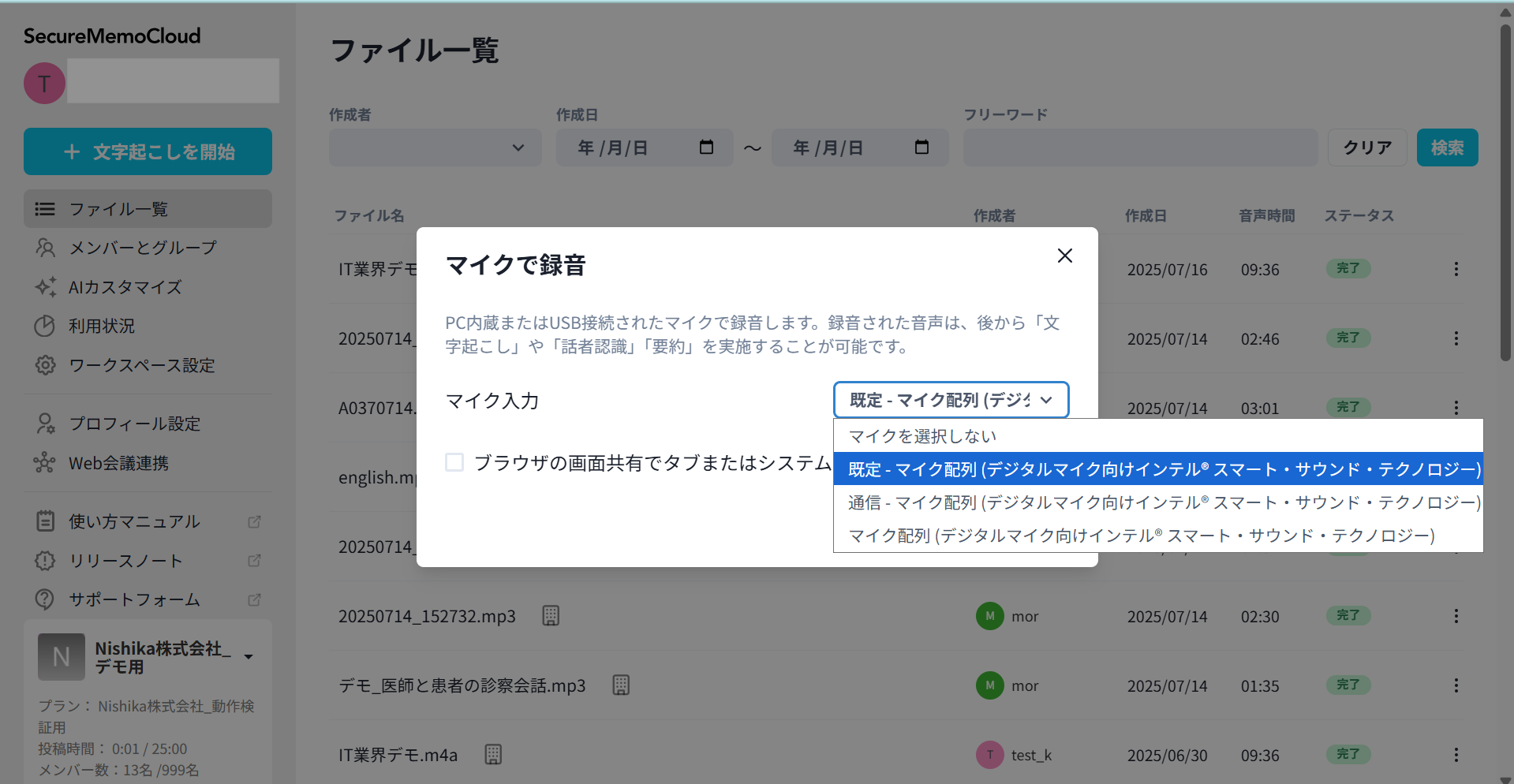This screenshot has width=1514, height=784.
Task: Click the 利用状況 chart icon
Action: [x=45, y=326]
